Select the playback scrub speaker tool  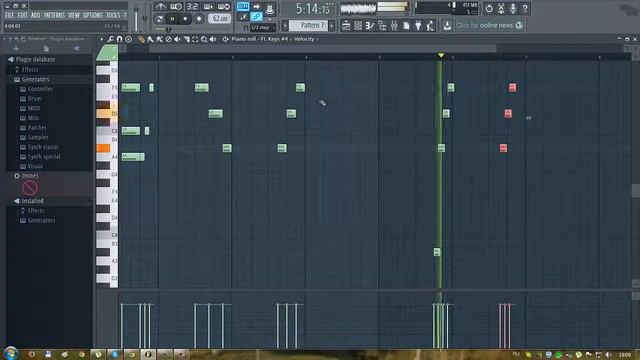(213, 39)
